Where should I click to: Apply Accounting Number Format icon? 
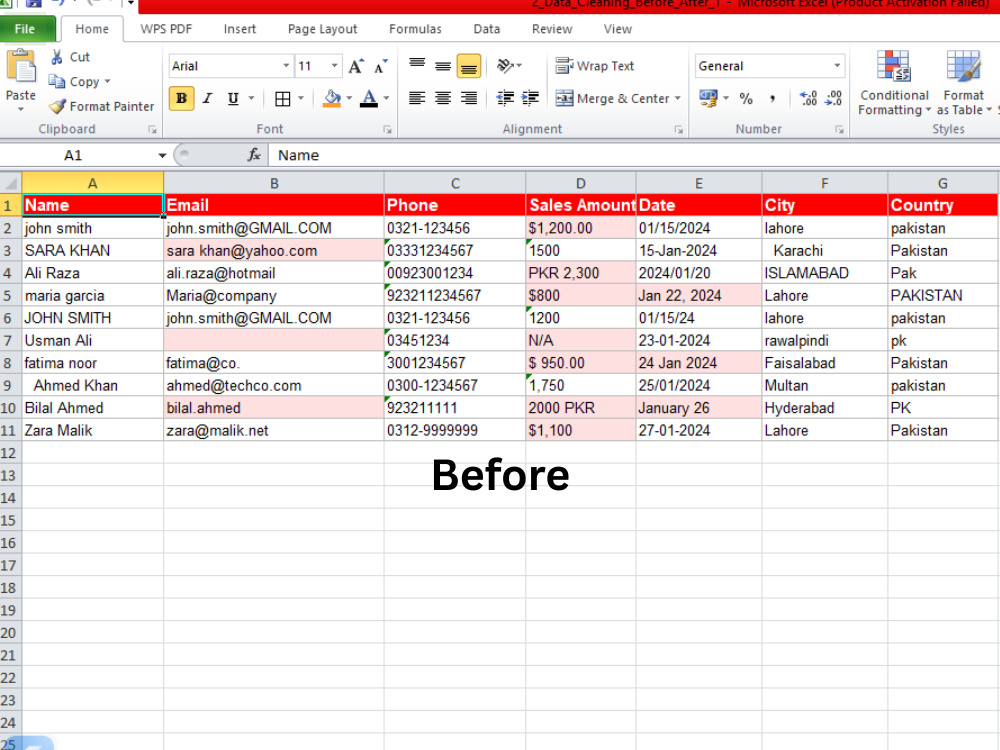click(708, 98)
